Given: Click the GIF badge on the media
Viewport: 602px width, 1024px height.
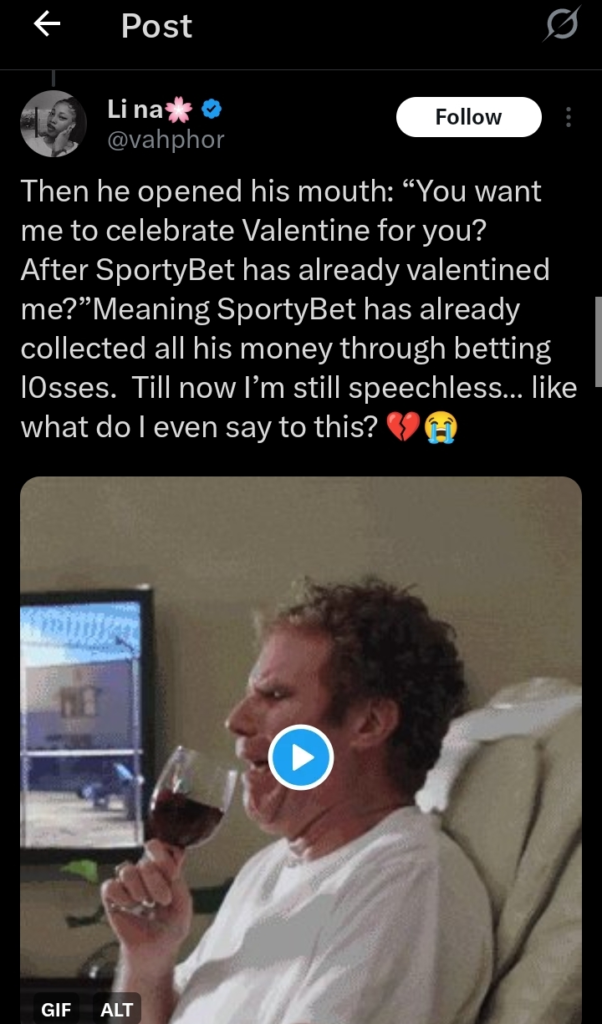Looking at the screenshot, I should (x=56, y=1009).
